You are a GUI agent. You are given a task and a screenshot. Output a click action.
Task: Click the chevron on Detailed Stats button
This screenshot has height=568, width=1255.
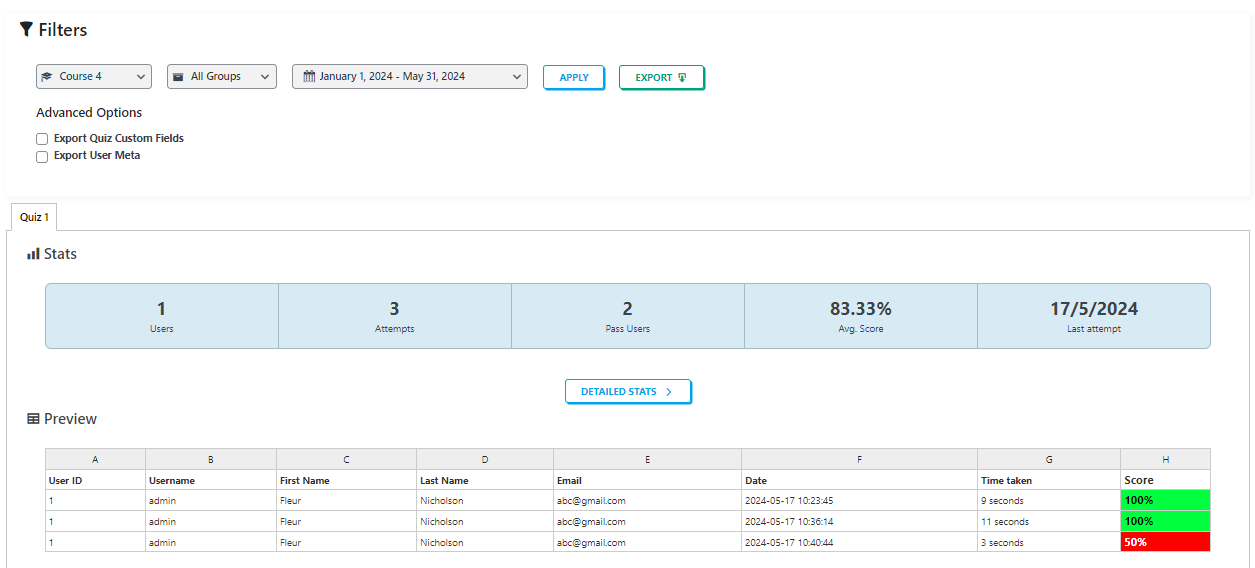click(668, 392)
